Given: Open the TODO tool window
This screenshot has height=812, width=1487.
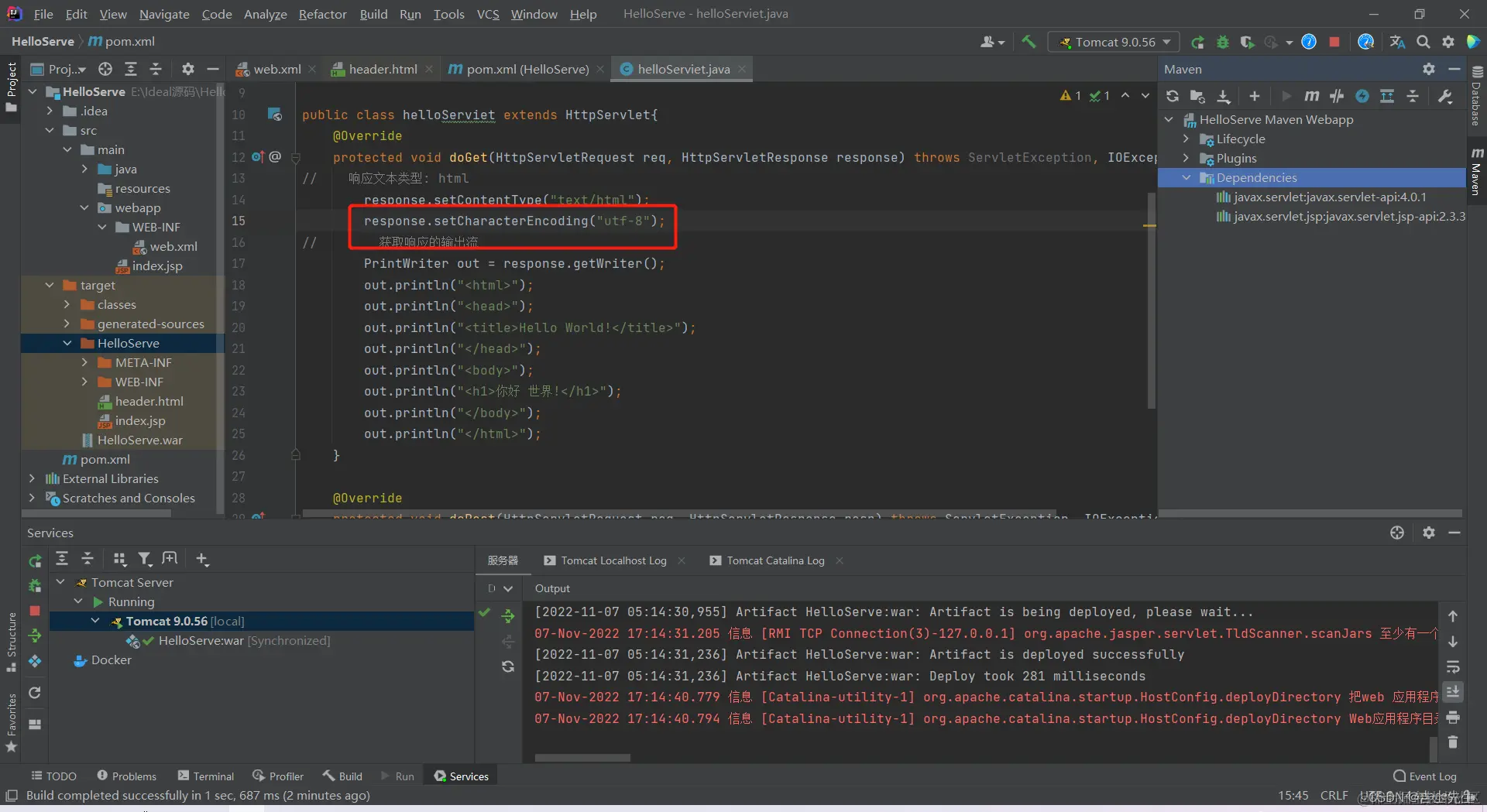Looking at the screenshot, I should 53,776.
